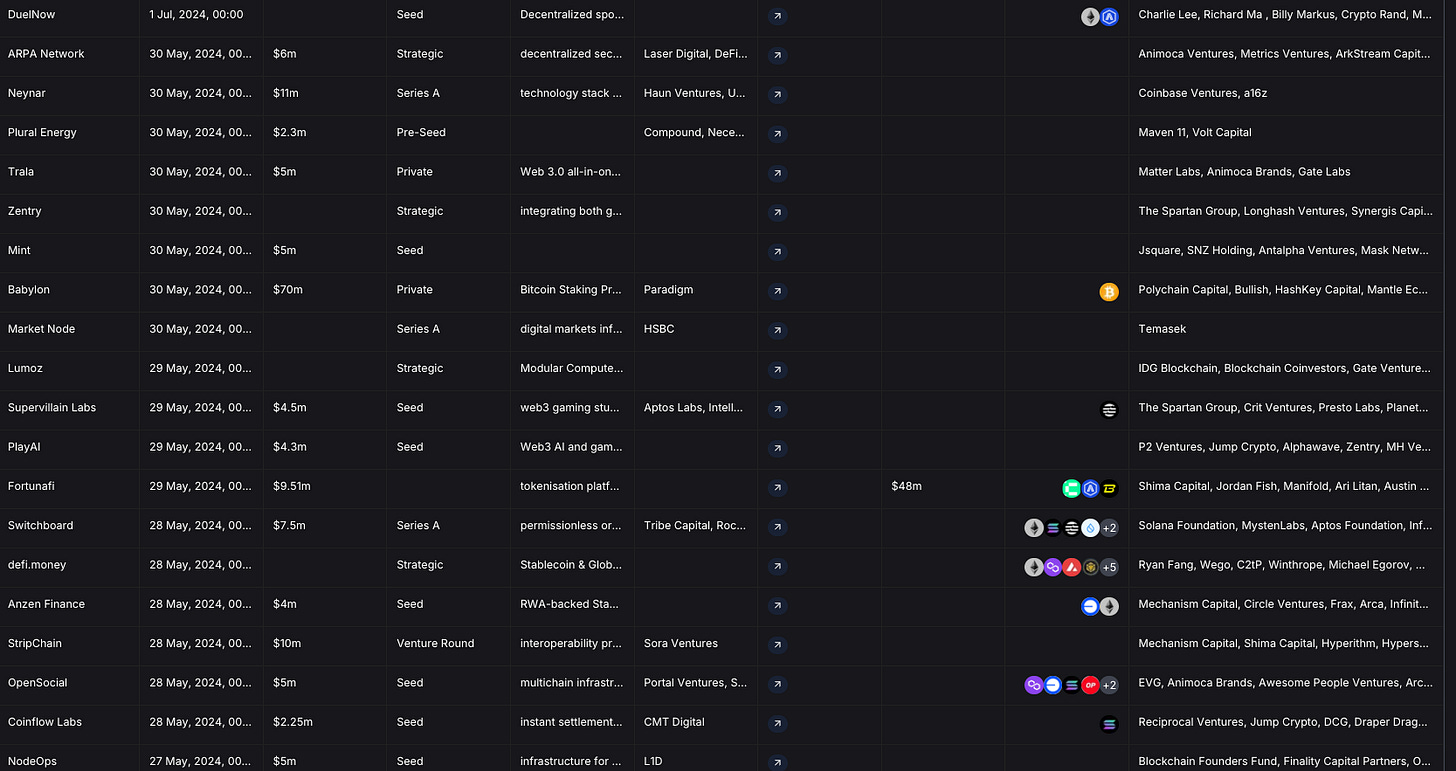Click the Neynar row's external link arrow
1456x771 pixels.
tap(778, 94)
